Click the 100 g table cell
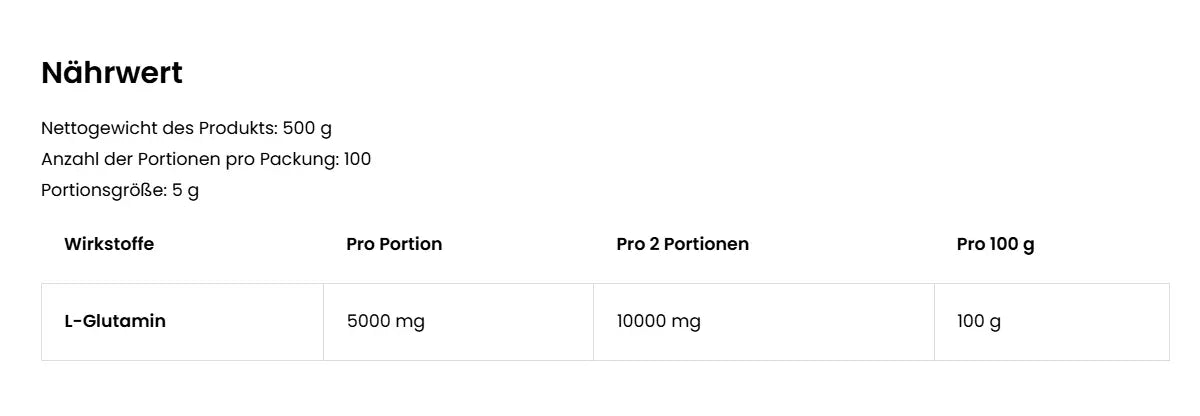This screenshot has width=1200, height=416. (978, 321)
